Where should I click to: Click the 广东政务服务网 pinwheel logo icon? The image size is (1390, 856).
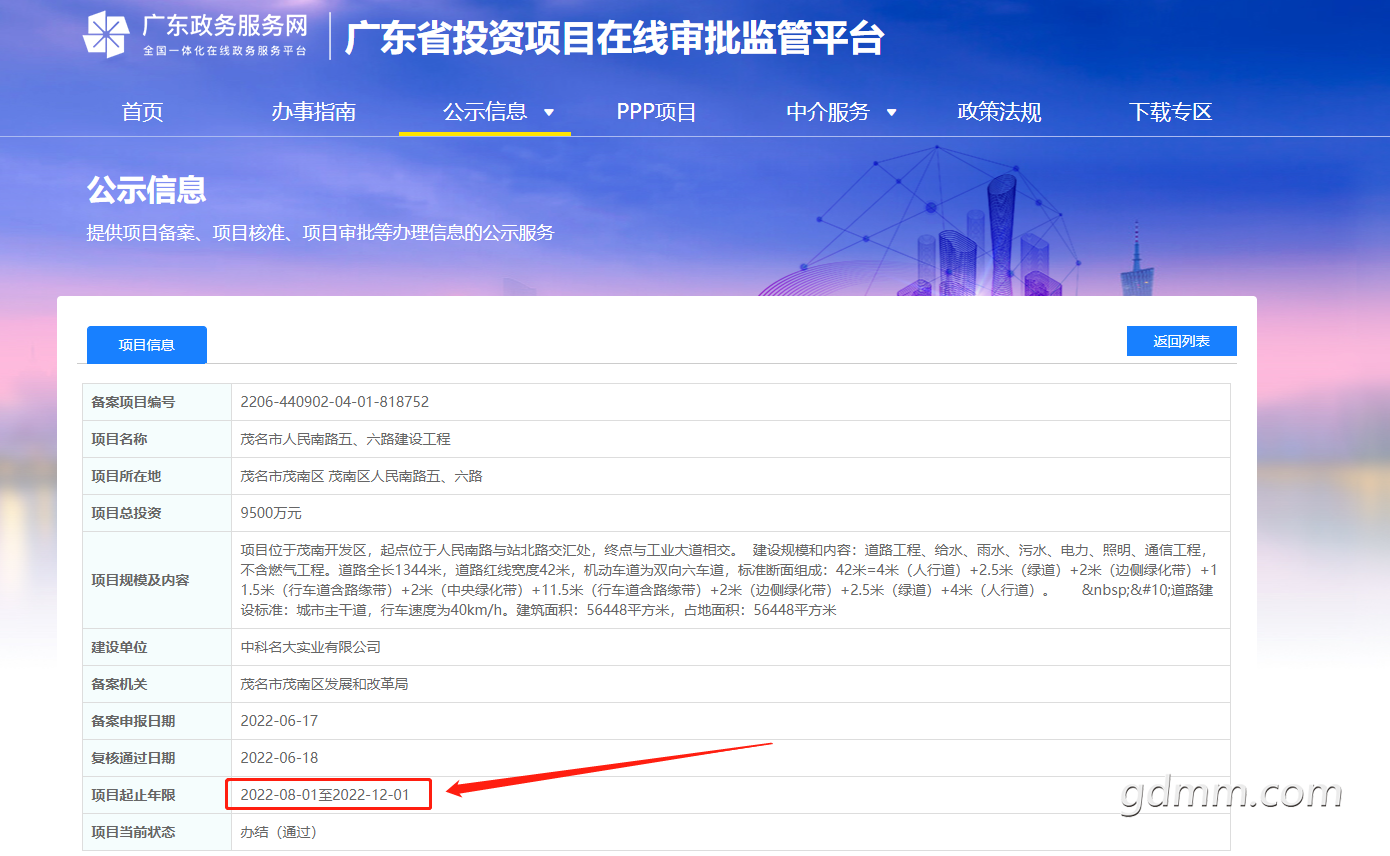[x=105, y=33]
